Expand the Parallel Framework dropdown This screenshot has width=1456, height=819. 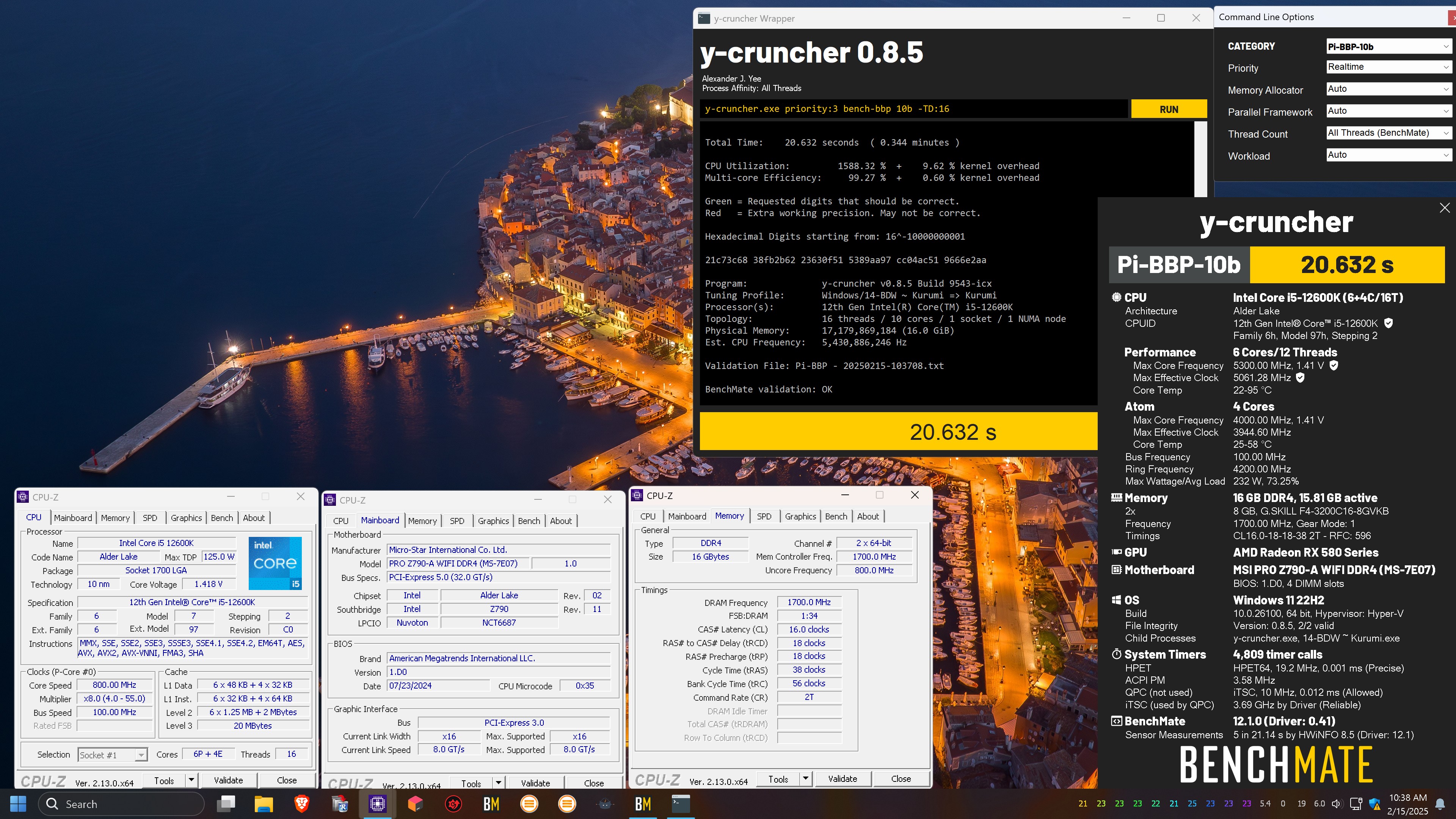click(1389, 111)
